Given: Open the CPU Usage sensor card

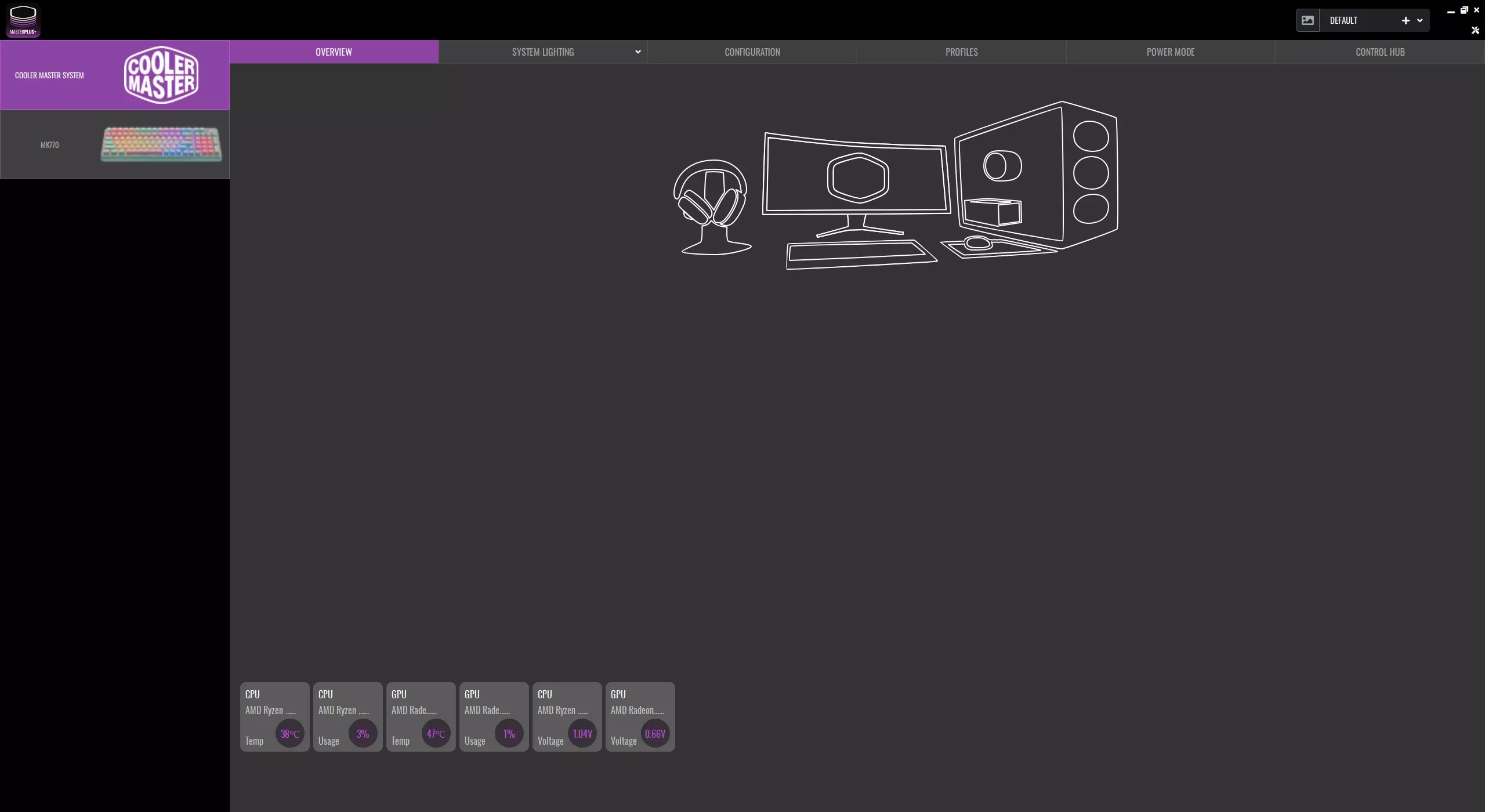Looking at the screenshot, I should (x=348, y=717).
